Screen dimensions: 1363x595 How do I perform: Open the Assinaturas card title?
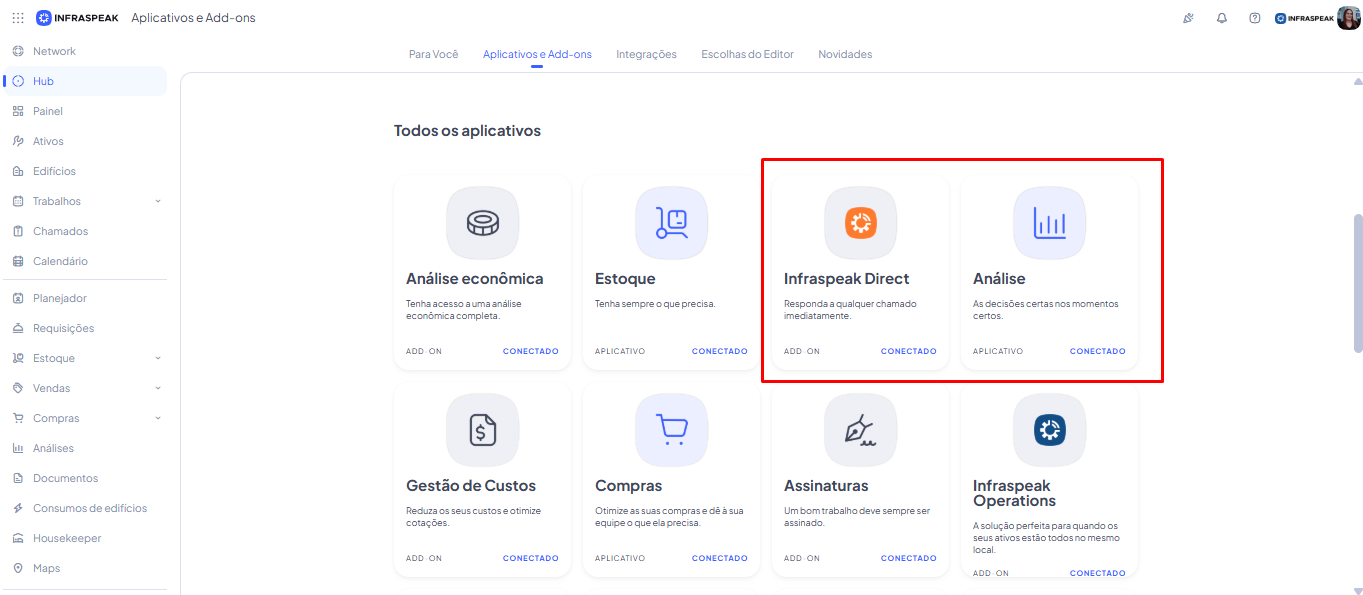(x=826, y=486)
